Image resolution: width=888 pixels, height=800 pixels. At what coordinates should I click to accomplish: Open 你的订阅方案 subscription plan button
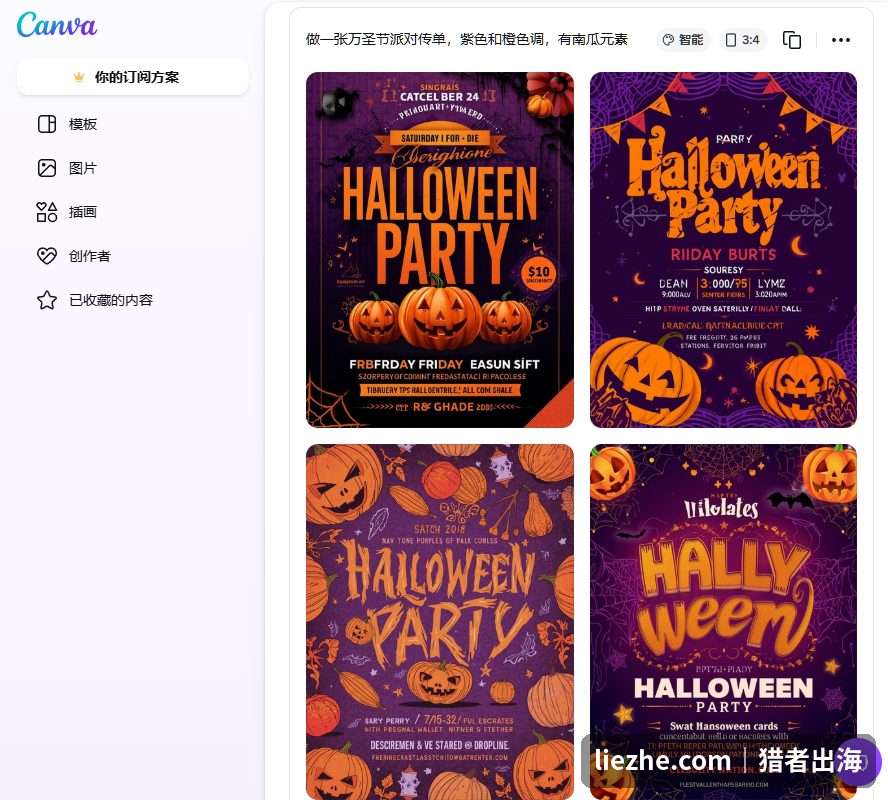click(x=133, y=77)
